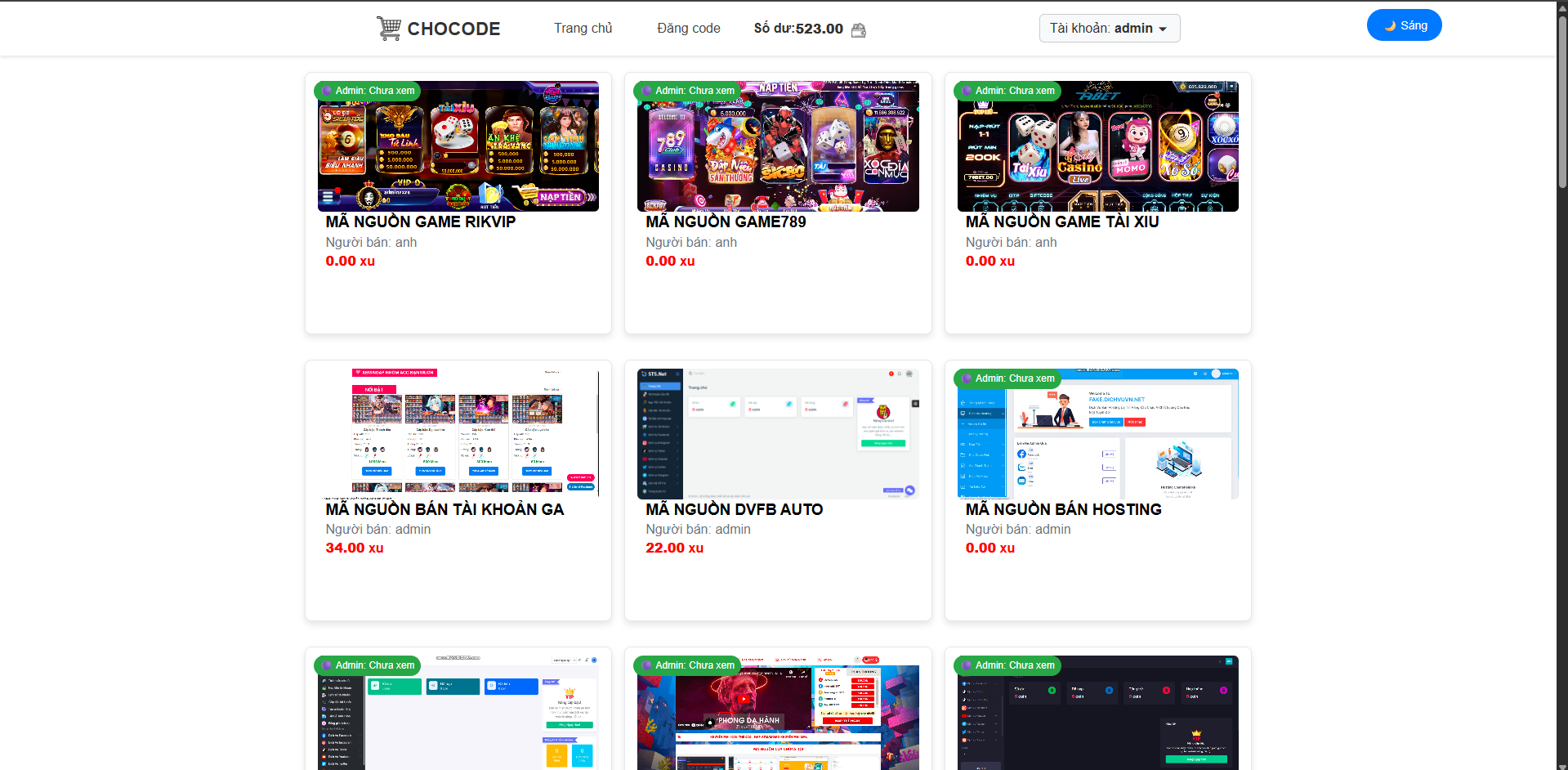Viewport: 1568px width, 770px height.
Task: Open the Tài khoản admin dropdown
Action: tap(1109, 29)
